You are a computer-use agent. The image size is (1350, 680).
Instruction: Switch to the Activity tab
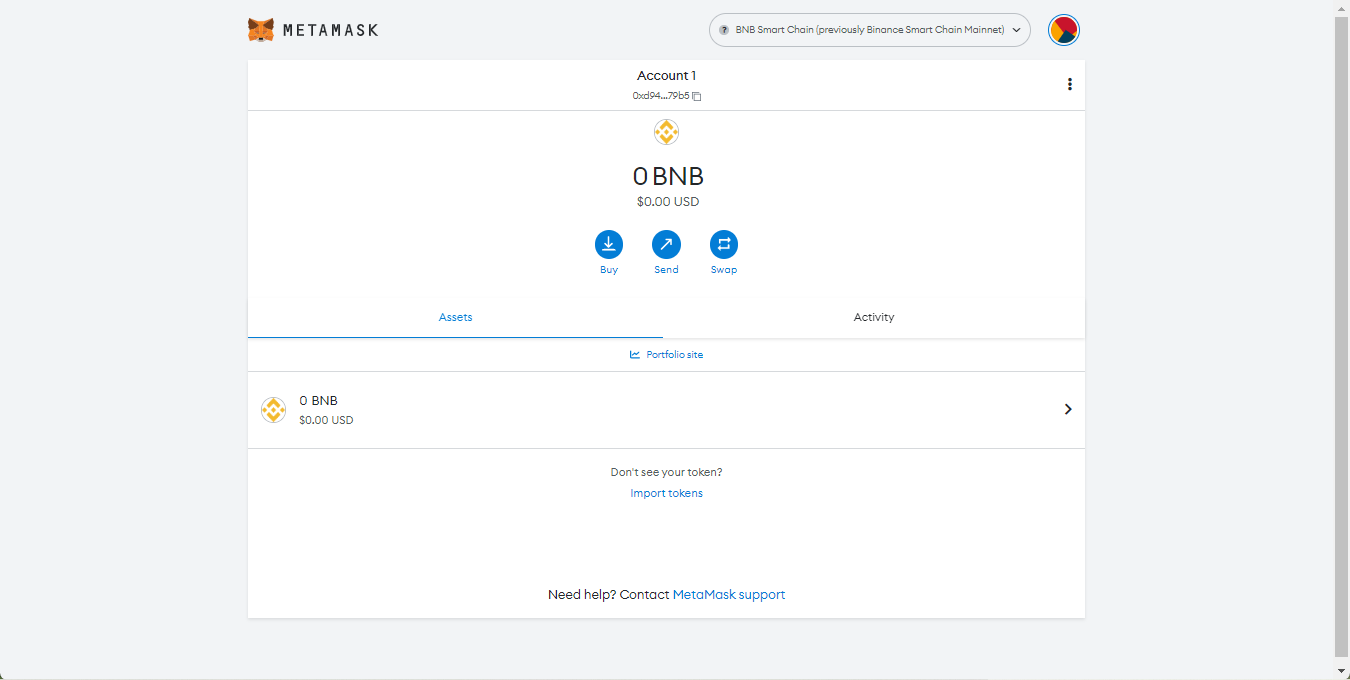[x=874, y=317]
